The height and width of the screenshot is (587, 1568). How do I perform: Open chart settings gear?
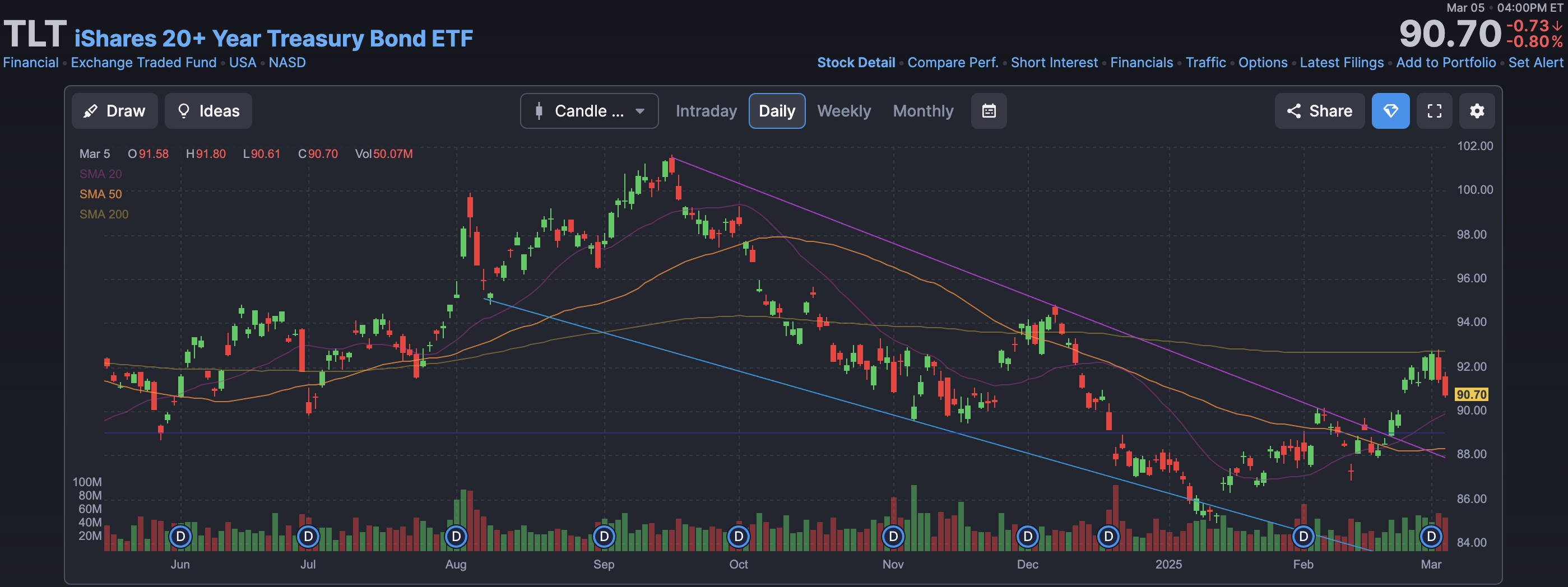pyautogui.click(x=1477, y=111)
